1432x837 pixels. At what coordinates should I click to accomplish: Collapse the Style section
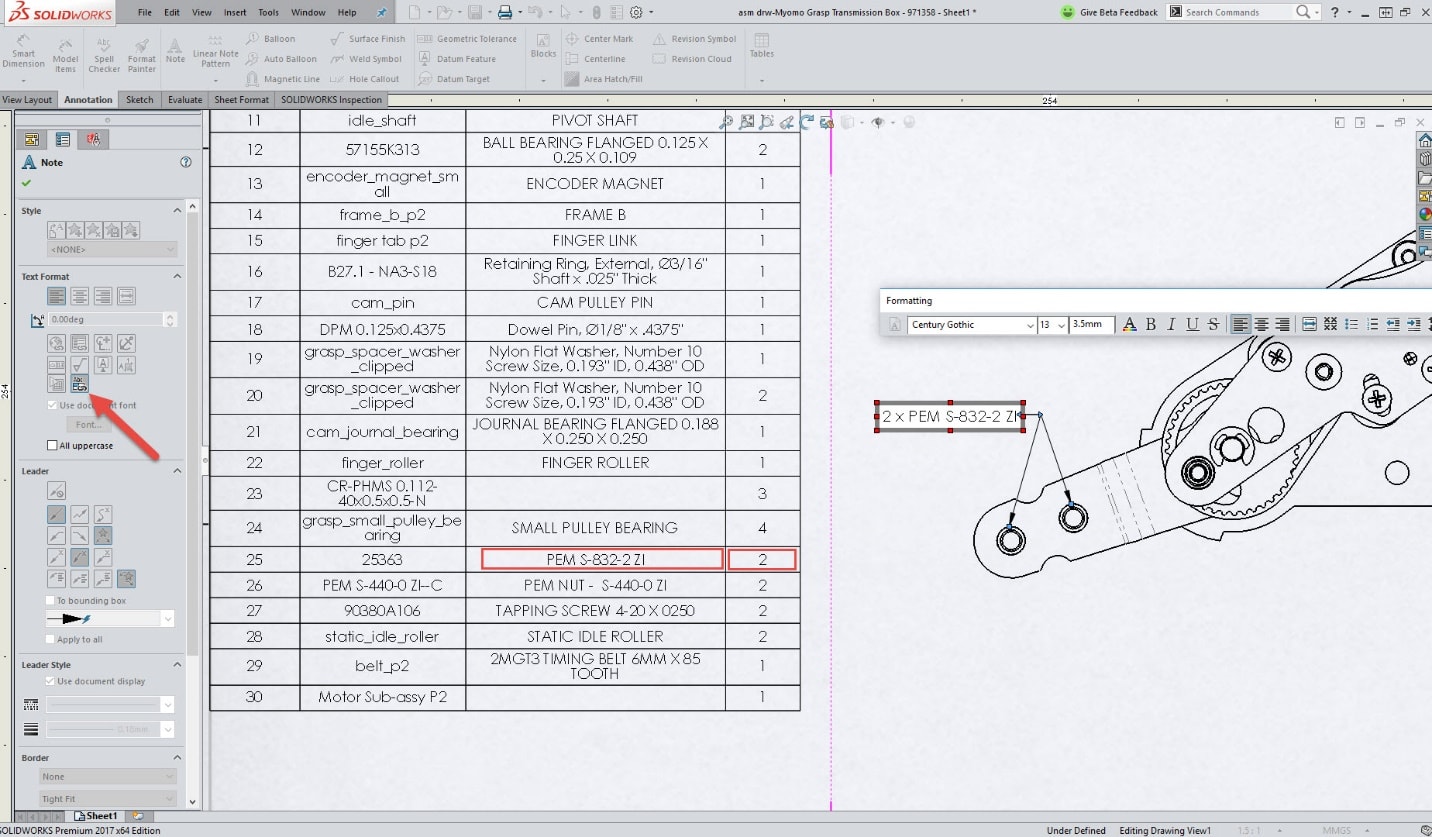(x=178, y=211)
